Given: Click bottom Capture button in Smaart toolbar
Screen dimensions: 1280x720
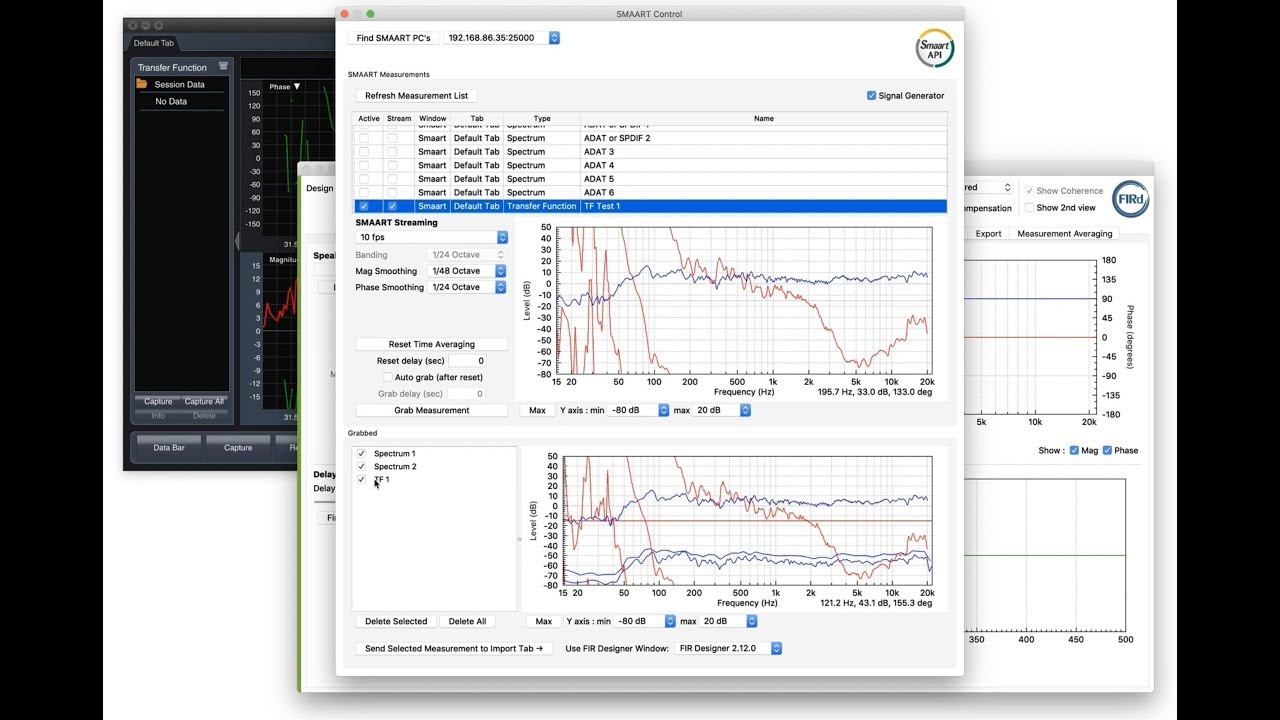Looking at the screenshot, I should 238,447.
